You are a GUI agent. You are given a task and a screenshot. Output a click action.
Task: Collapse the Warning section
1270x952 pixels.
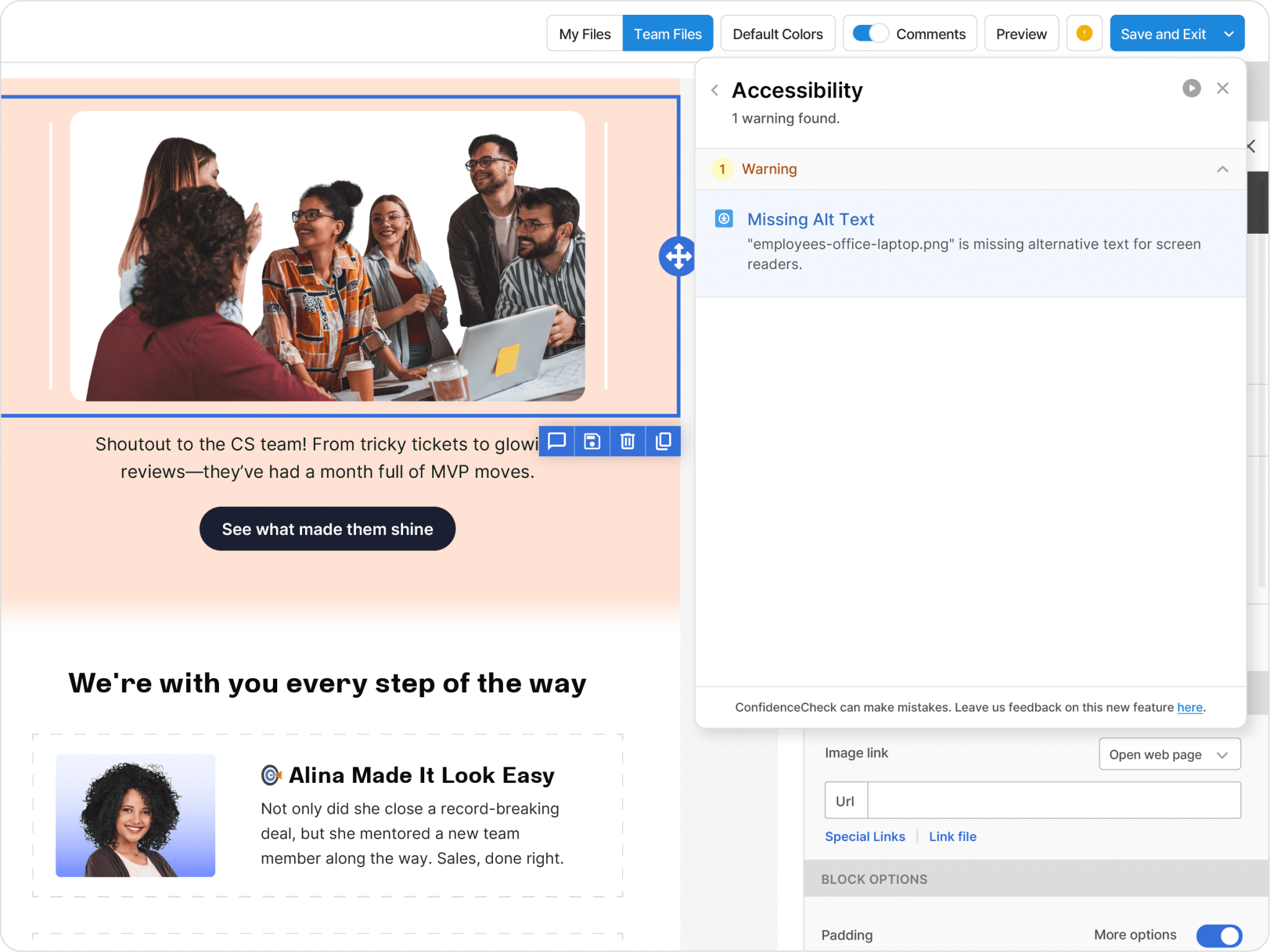click(x=1222, y=169)
